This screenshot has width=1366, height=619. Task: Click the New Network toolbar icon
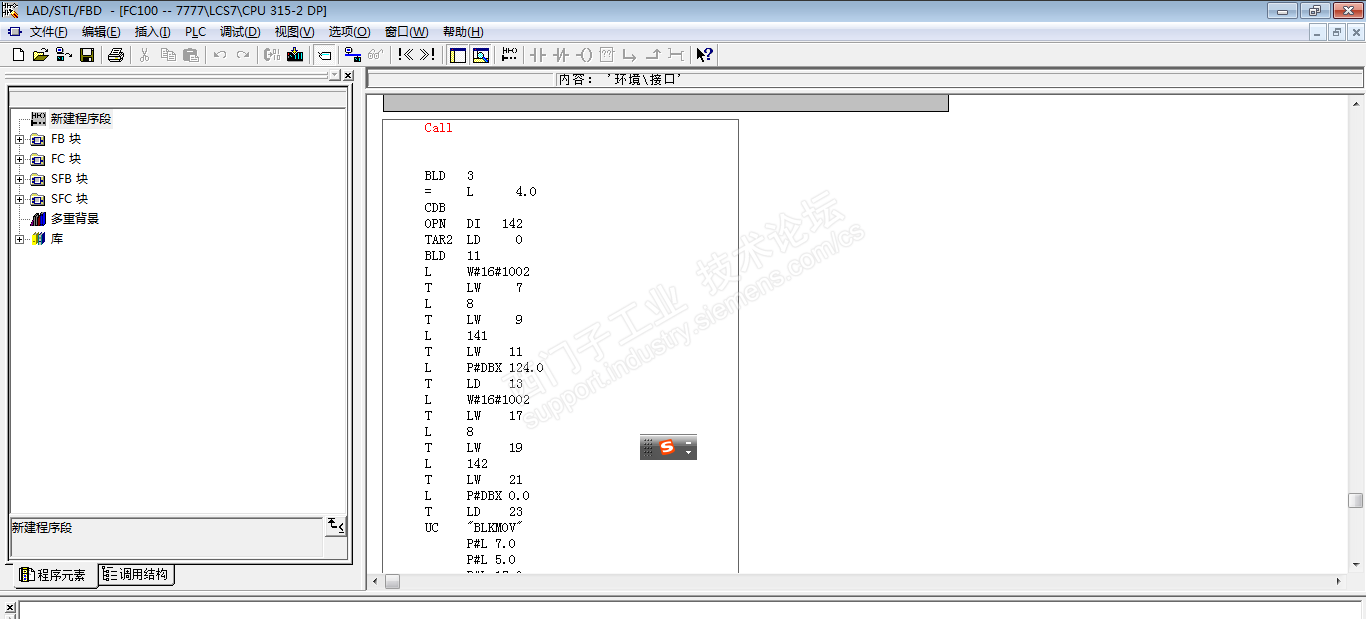coord(510,55)
